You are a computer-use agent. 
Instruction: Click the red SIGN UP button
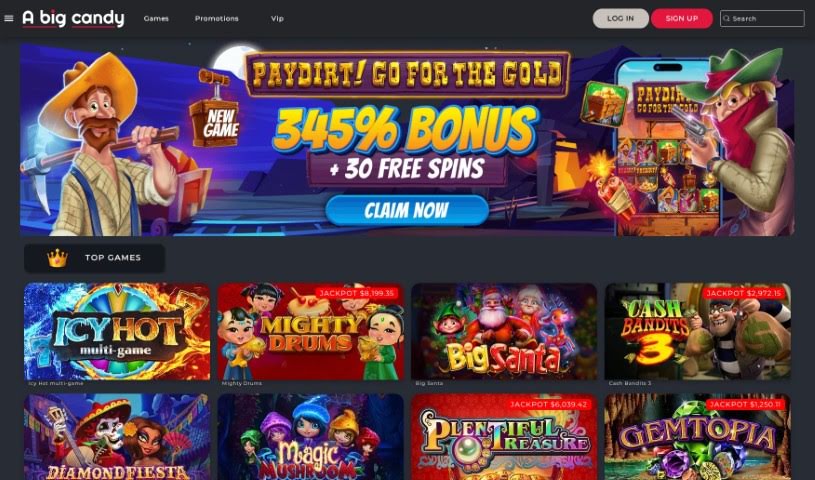681,18
